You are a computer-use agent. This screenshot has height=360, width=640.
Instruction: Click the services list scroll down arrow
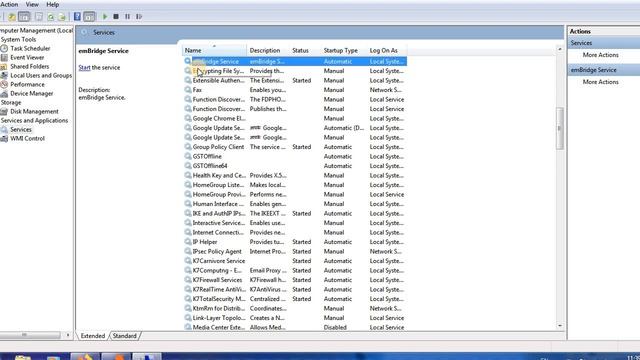[x=560, y=326]
